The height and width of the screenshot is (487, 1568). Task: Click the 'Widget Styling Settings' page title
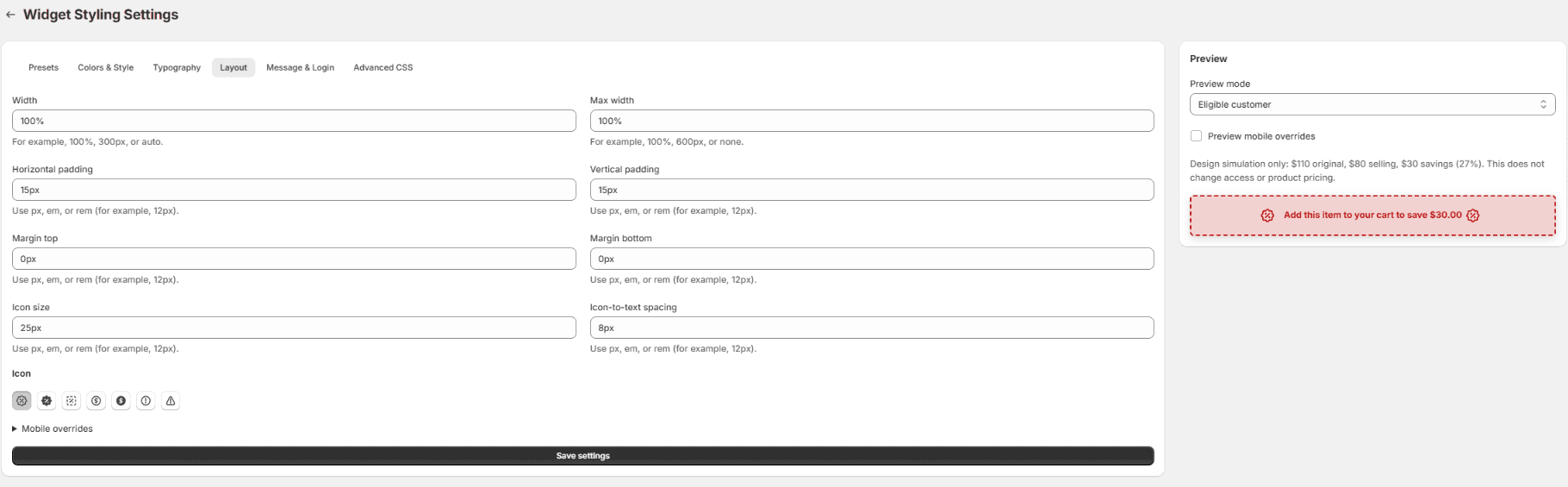(x=101, y=15)
